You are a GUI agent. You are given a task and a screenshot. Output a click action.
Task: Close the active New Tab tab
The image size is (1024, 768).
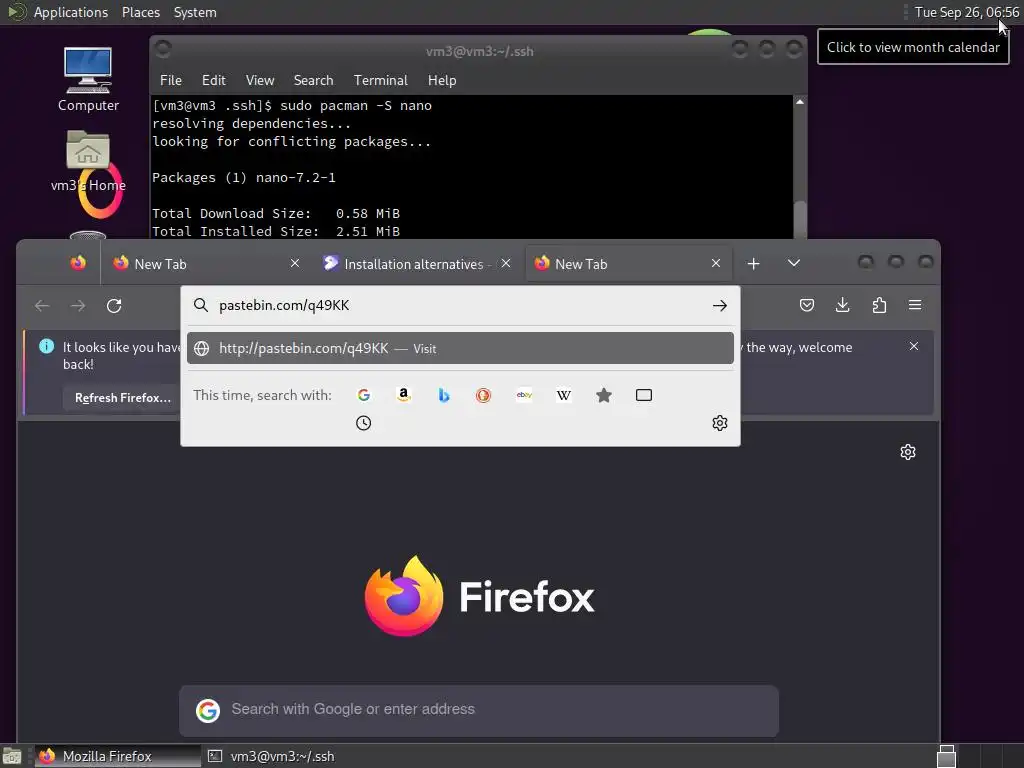pyautogui.click(x=716, y=263)
